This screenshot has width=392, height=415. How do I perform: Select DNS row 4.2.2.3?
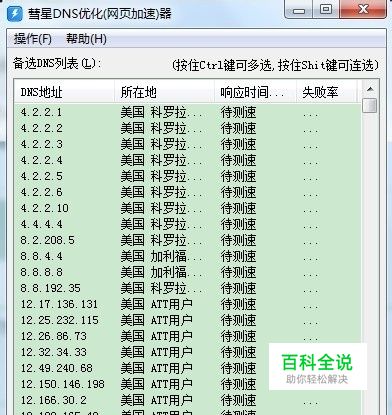pyautogui.click(x=188, y=144)
